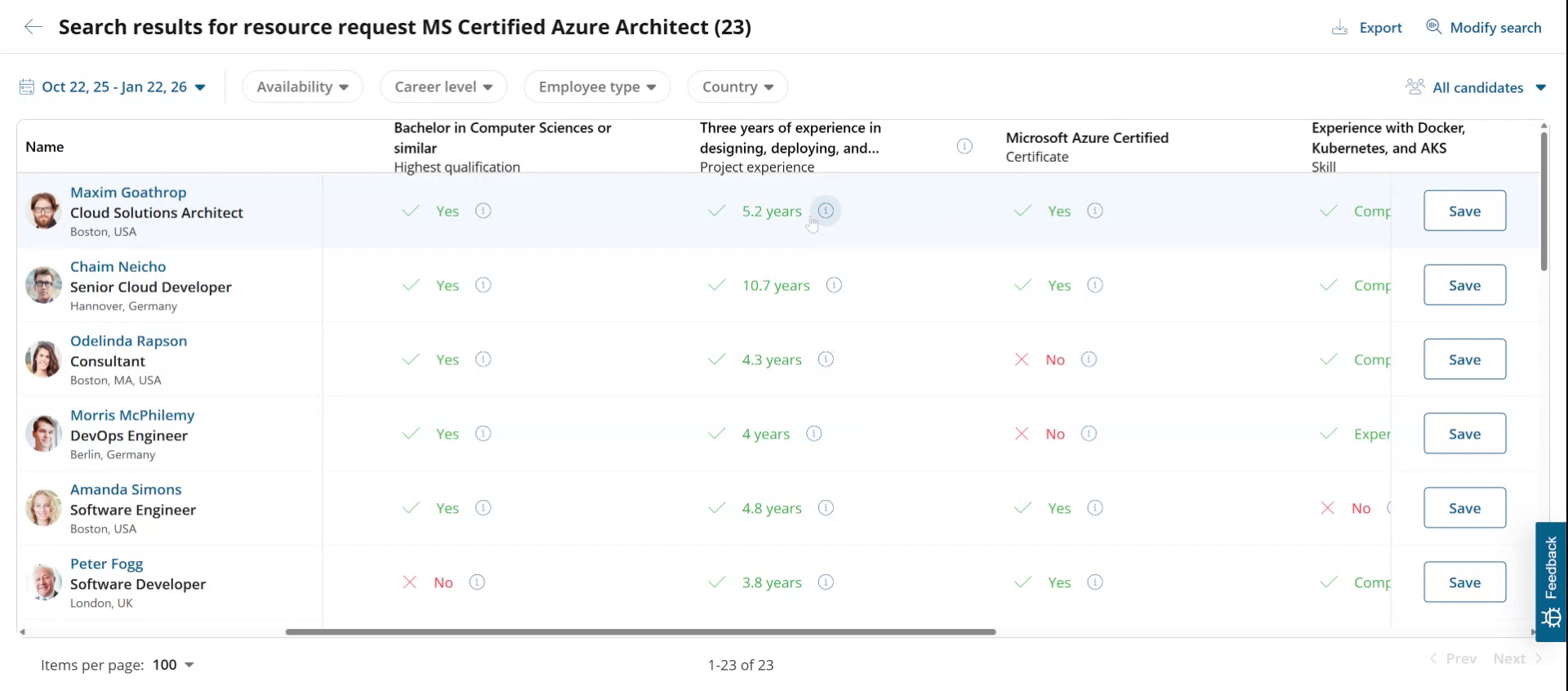This screenshot has width=1568, height=691.
Task: Show info for Amanda Simons' bachelor Yes
Action: coord(483,508)
